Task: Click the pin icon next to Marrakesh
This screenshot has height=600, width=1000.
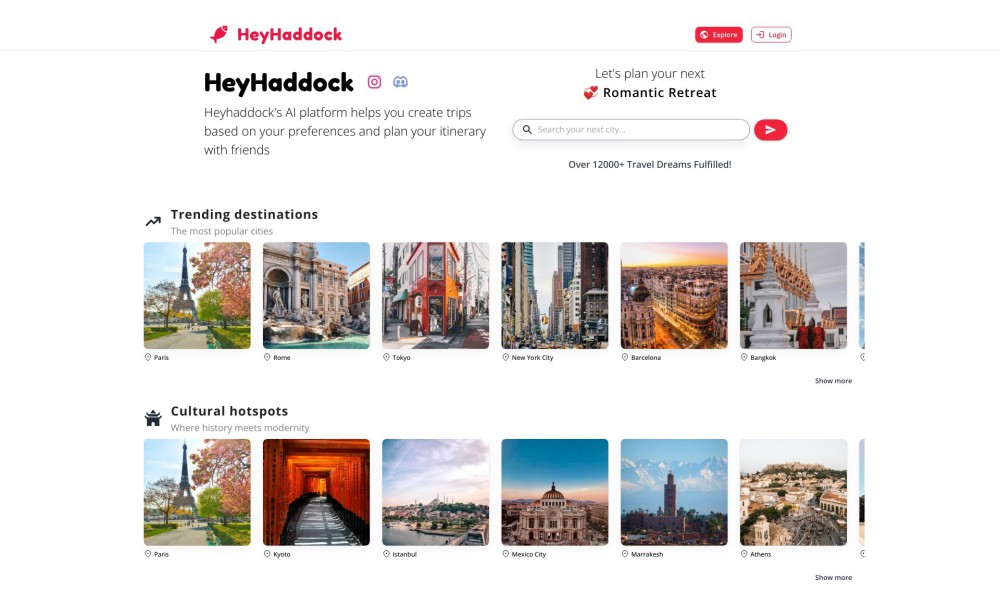Action: (x=625, y=554)
